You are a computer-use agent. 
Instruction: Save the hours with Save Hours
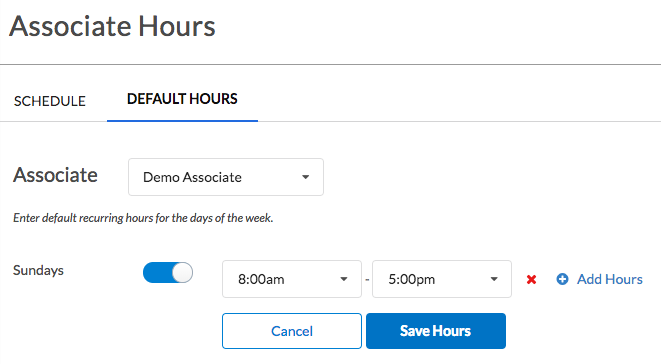[x=436, y=331]
